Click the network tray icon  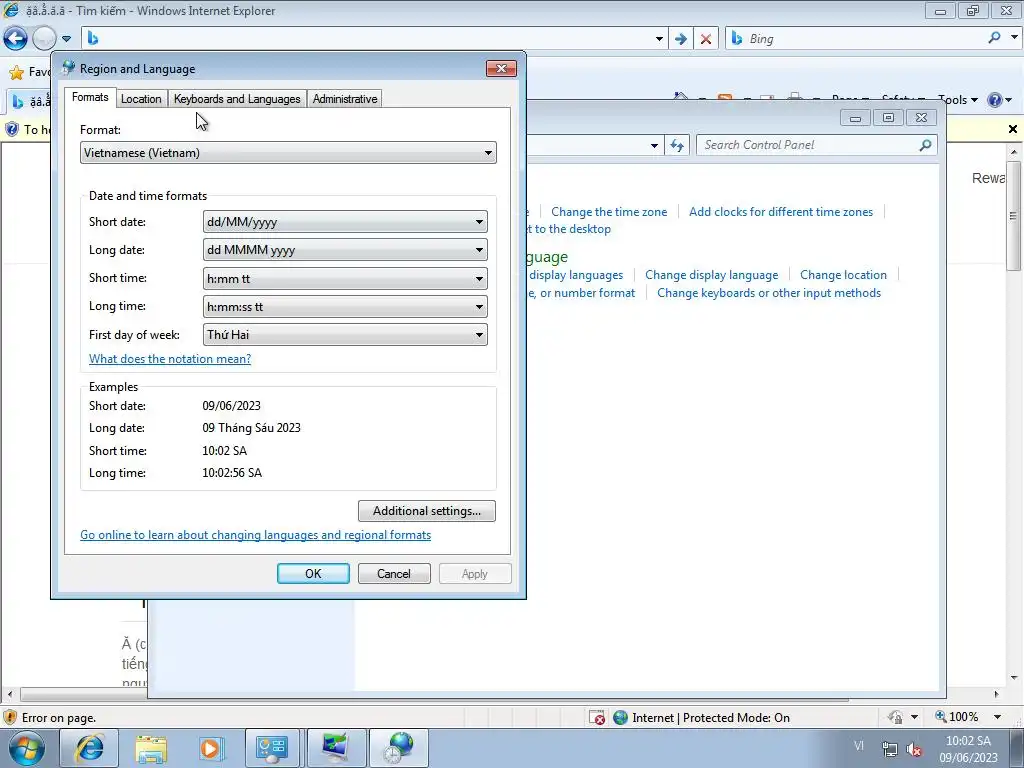[x=889, y=748]
